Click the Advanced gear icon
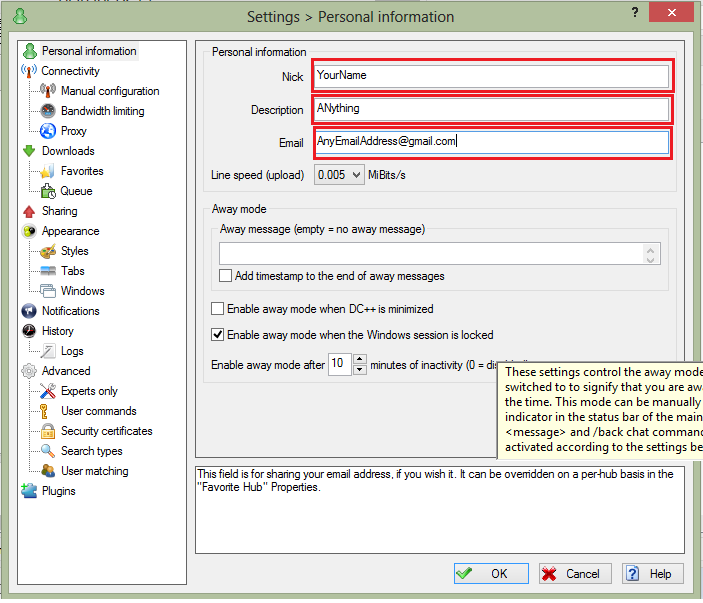703x603 pixels. 29,371
